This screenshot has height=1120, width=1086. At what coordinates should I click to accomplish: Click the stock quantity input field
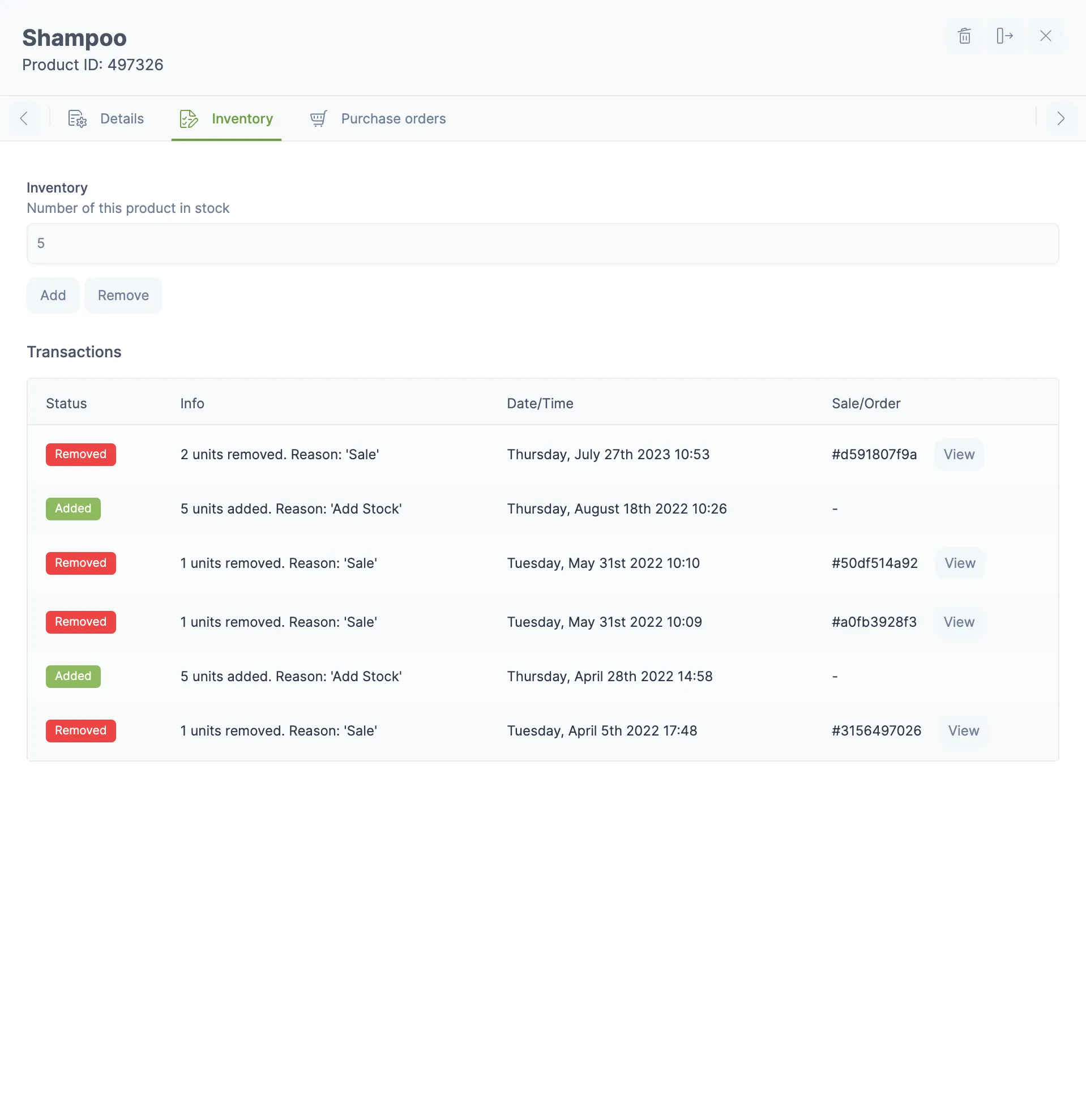pyautogui.click(x=541, y=243)
